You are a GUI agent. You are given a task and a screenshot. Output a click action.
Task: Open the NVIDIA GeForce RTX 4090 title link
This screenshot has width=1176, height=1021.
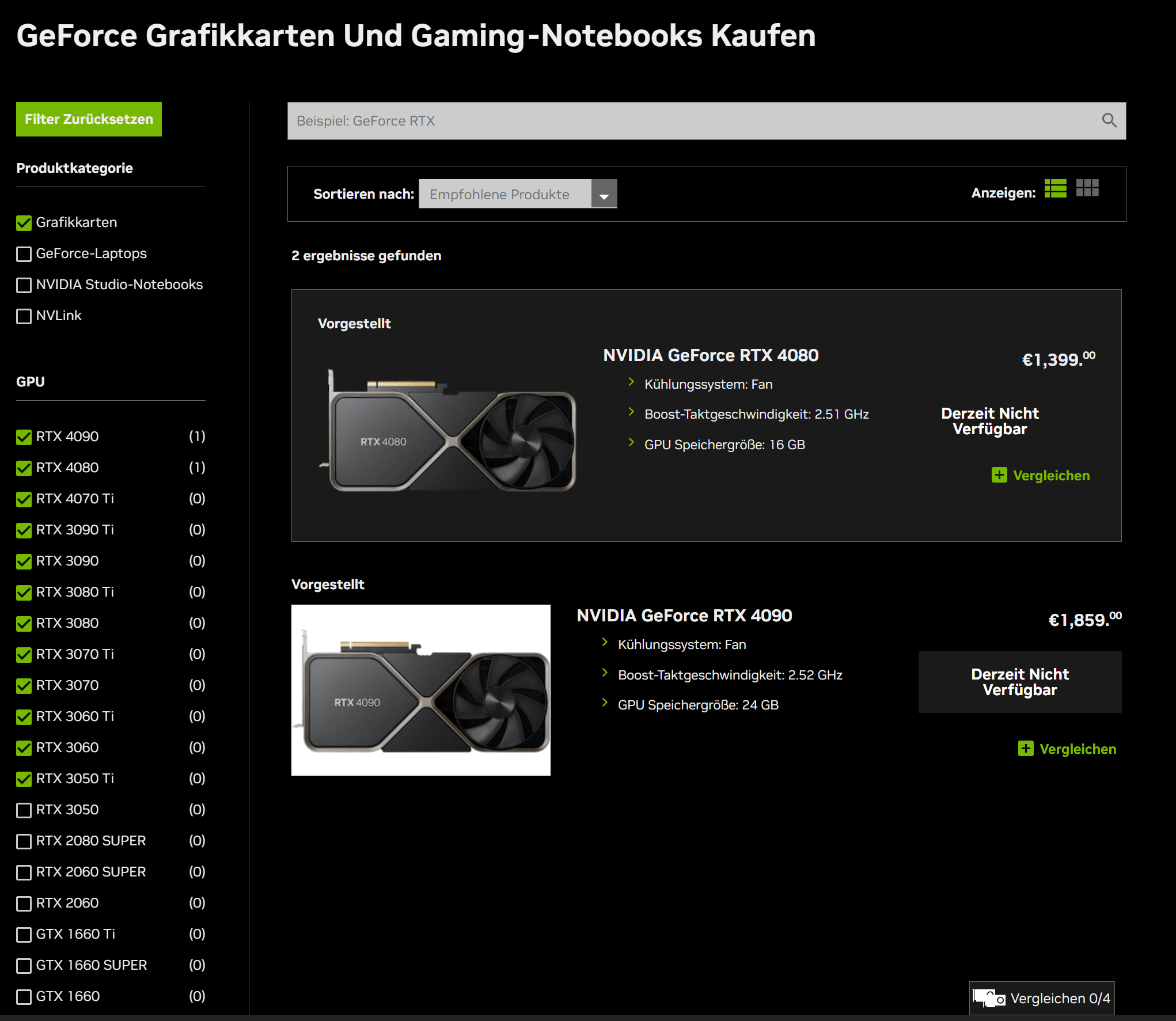coord(684,616)
